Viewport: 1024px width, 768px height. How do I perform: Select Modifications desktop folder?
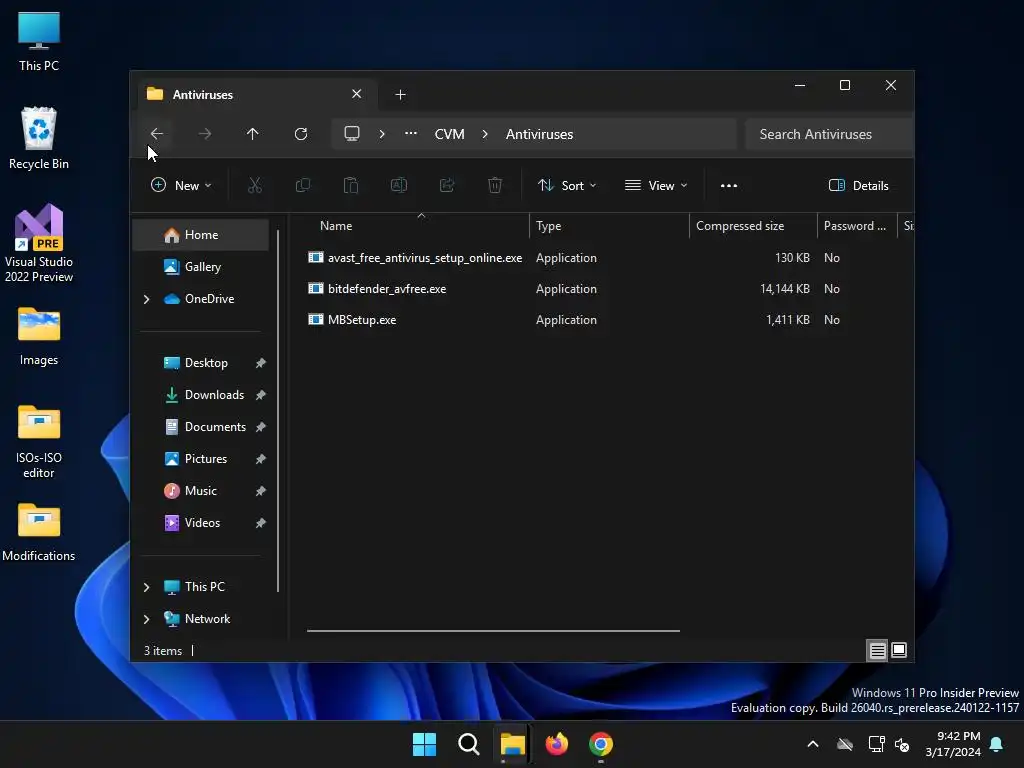click(39, 533)
